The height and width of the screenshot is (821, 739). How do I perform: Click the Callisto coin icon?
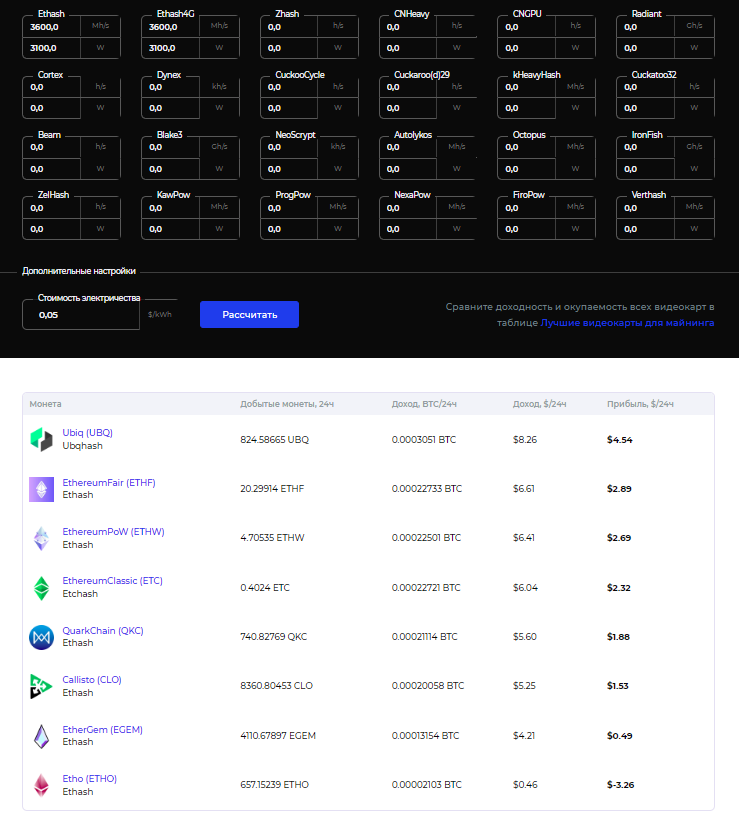coord(41,686)
